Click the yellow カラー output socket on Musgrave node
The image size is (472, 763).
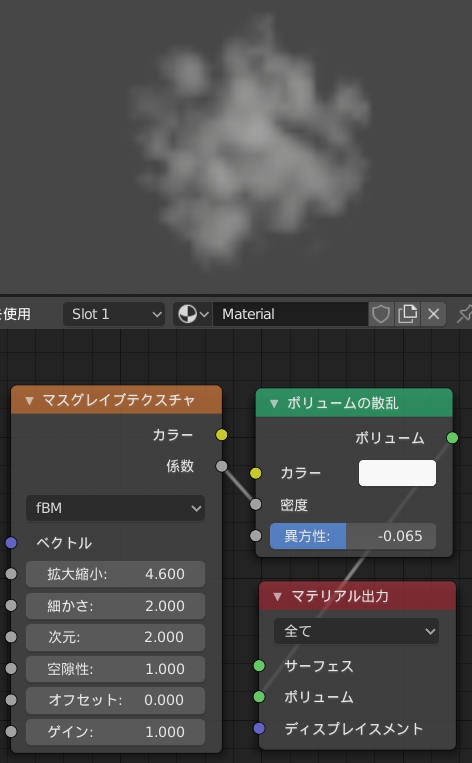click(221, 435)
